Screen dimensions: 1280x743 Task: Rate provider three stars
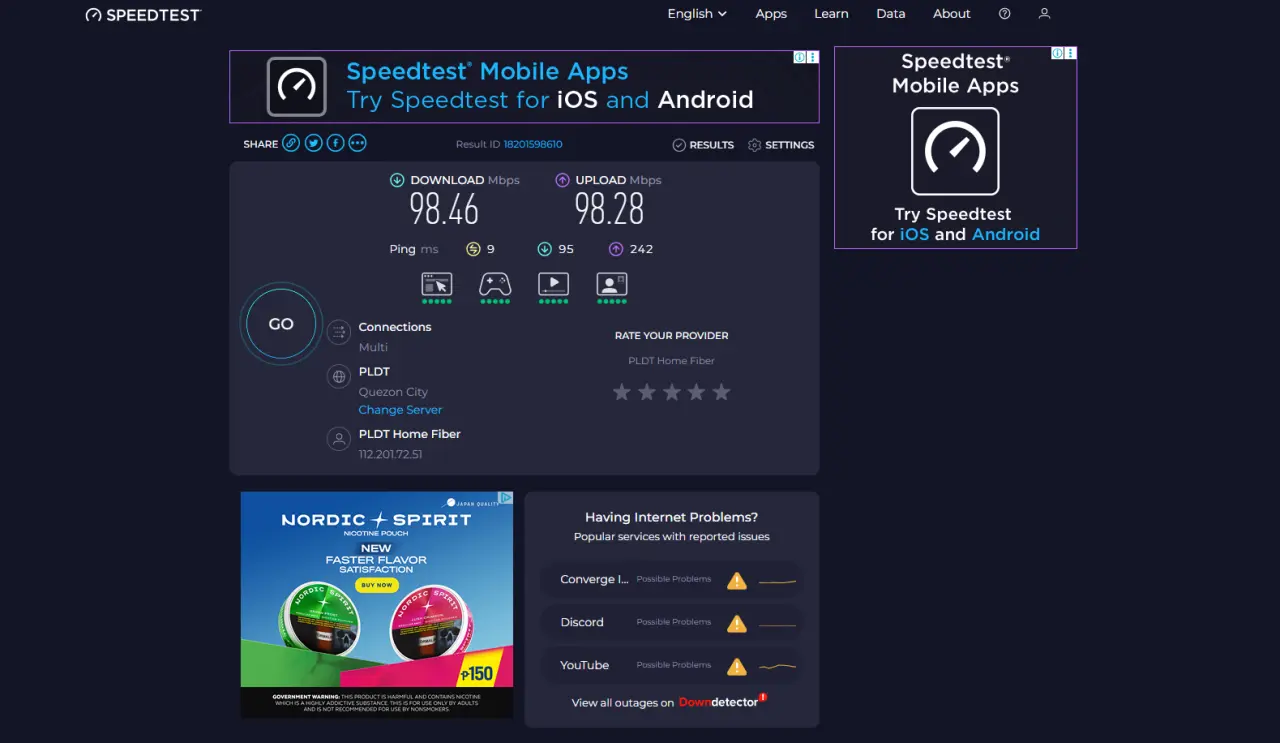point(672,392)
